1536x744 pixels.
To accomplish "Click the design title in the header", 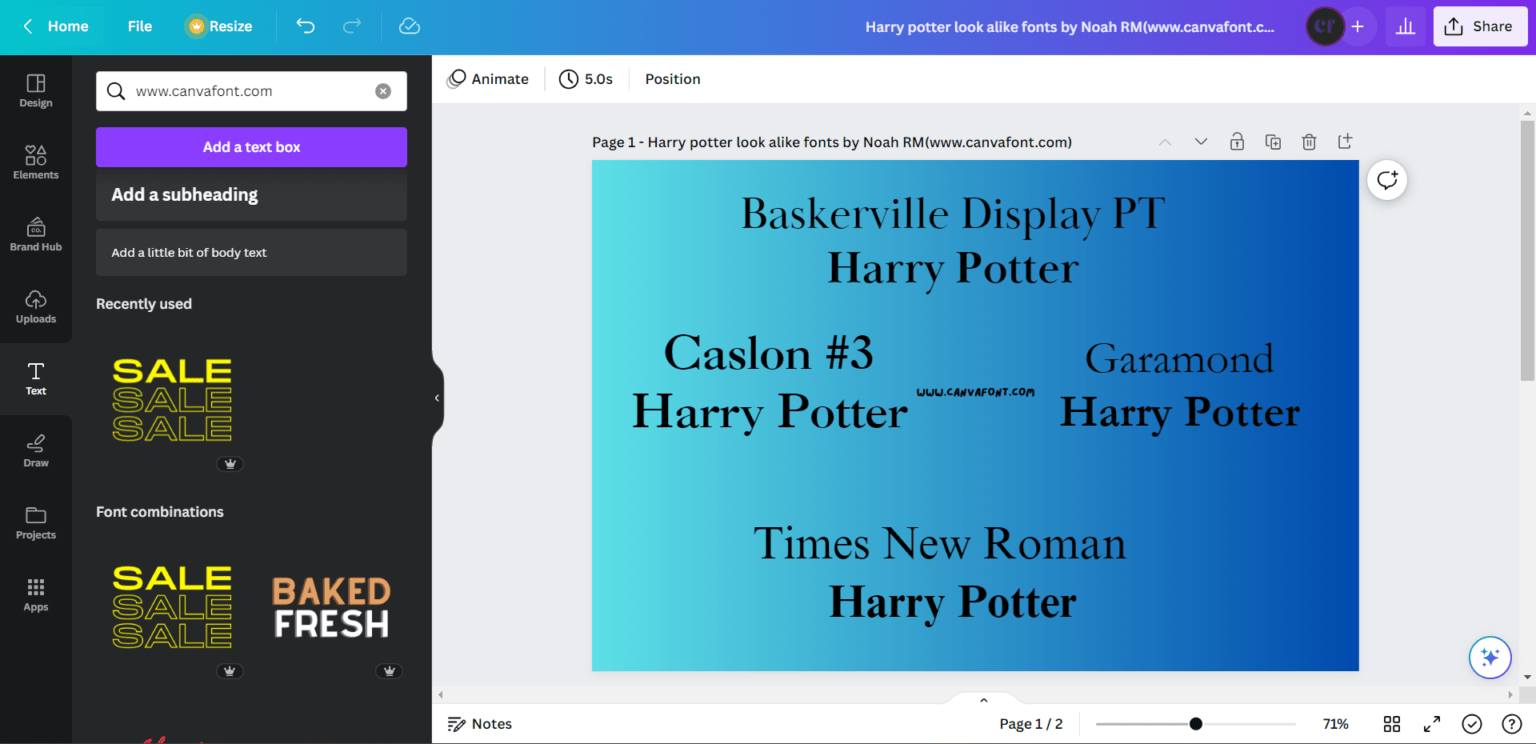I will pos(1070,27).
